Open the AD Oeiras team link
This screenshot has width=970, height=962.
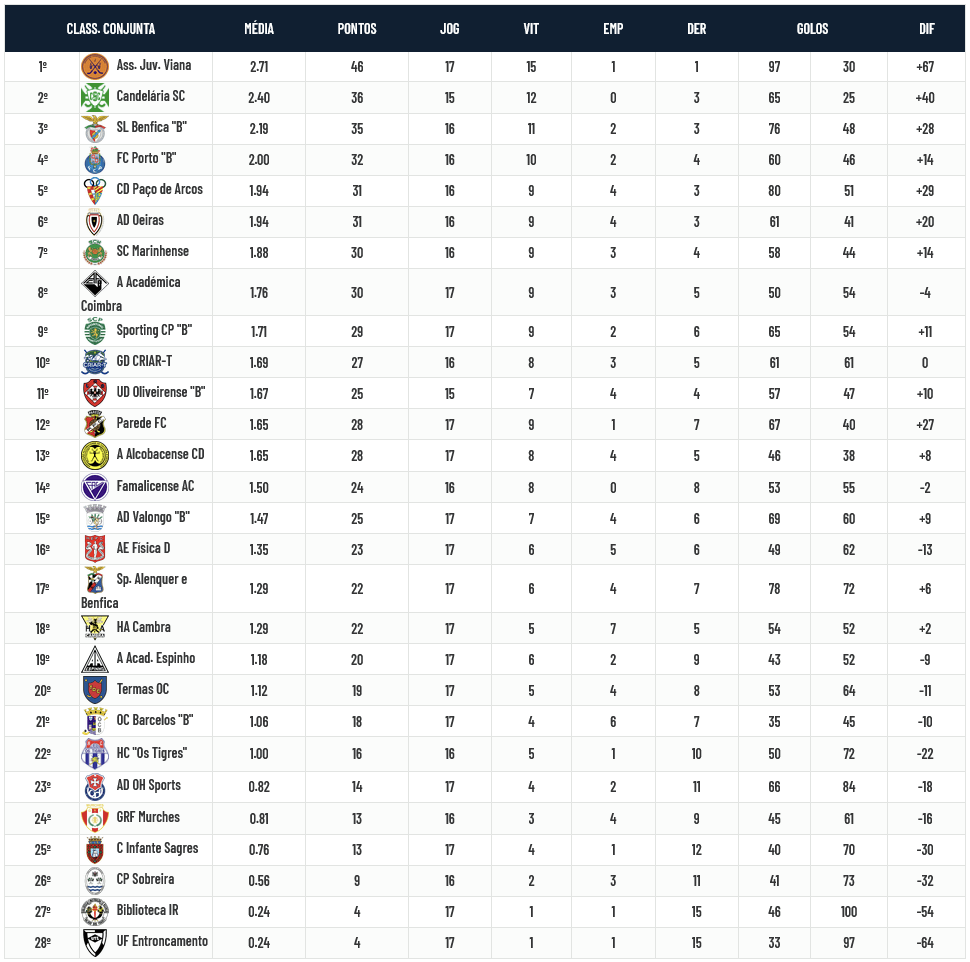(x=140, y=220)
